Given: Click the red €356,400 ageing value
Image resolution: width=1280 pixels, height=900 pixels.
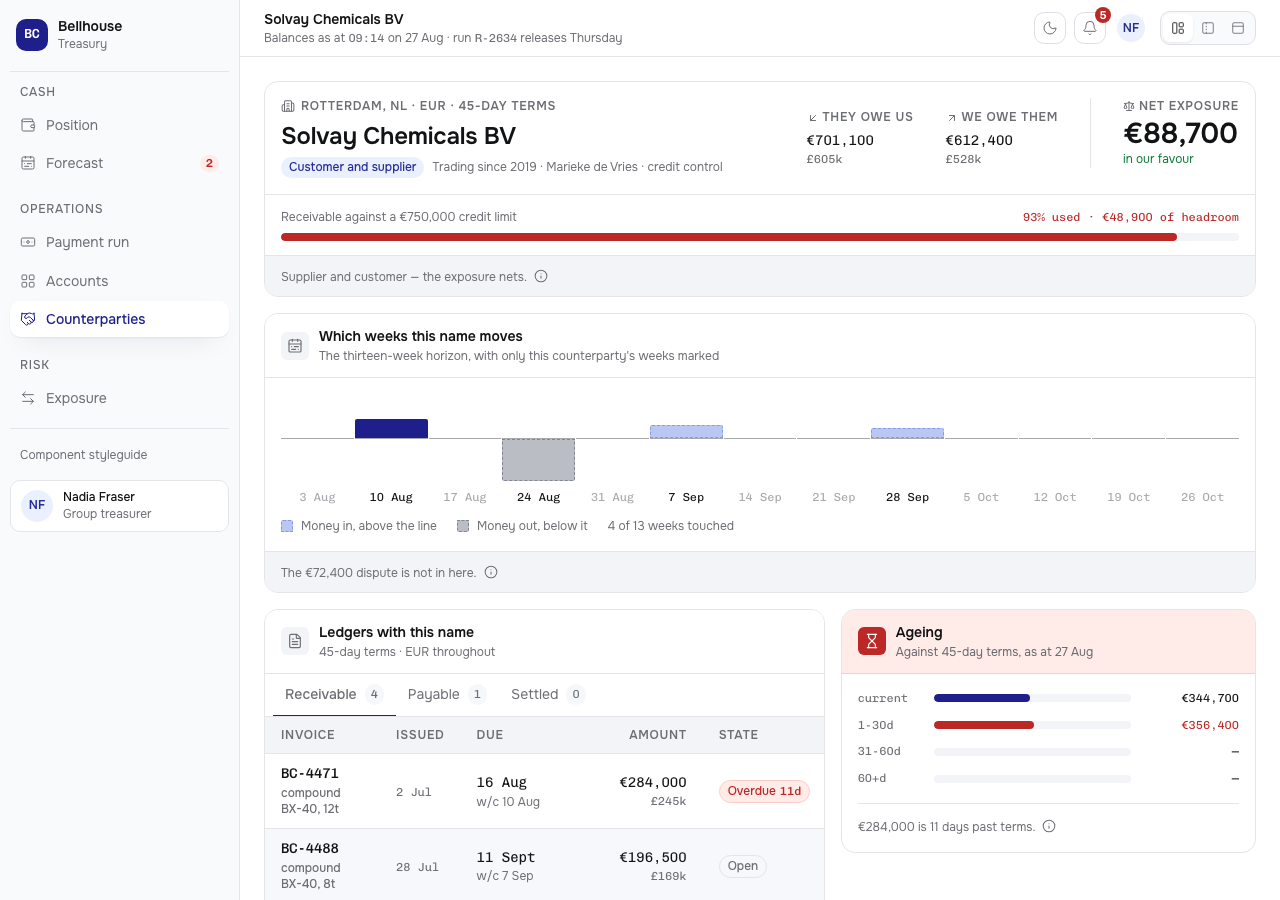Looking at the screenshot, I should 1210,725.
